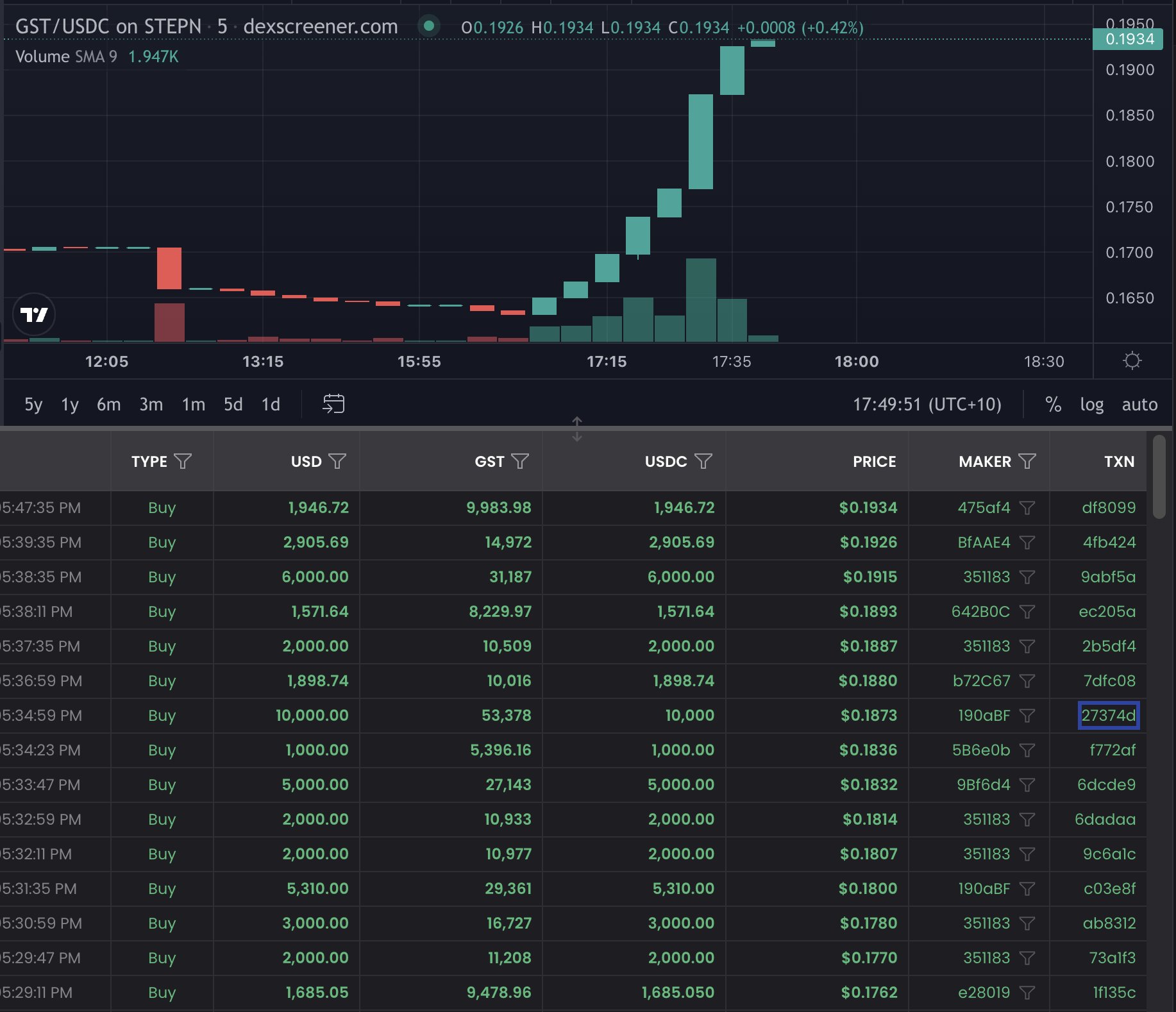The height and width of the screenshot is (1012, 1176).
Task: Open transaction 2b5df4 link
Action: (x=1109, y=646)
